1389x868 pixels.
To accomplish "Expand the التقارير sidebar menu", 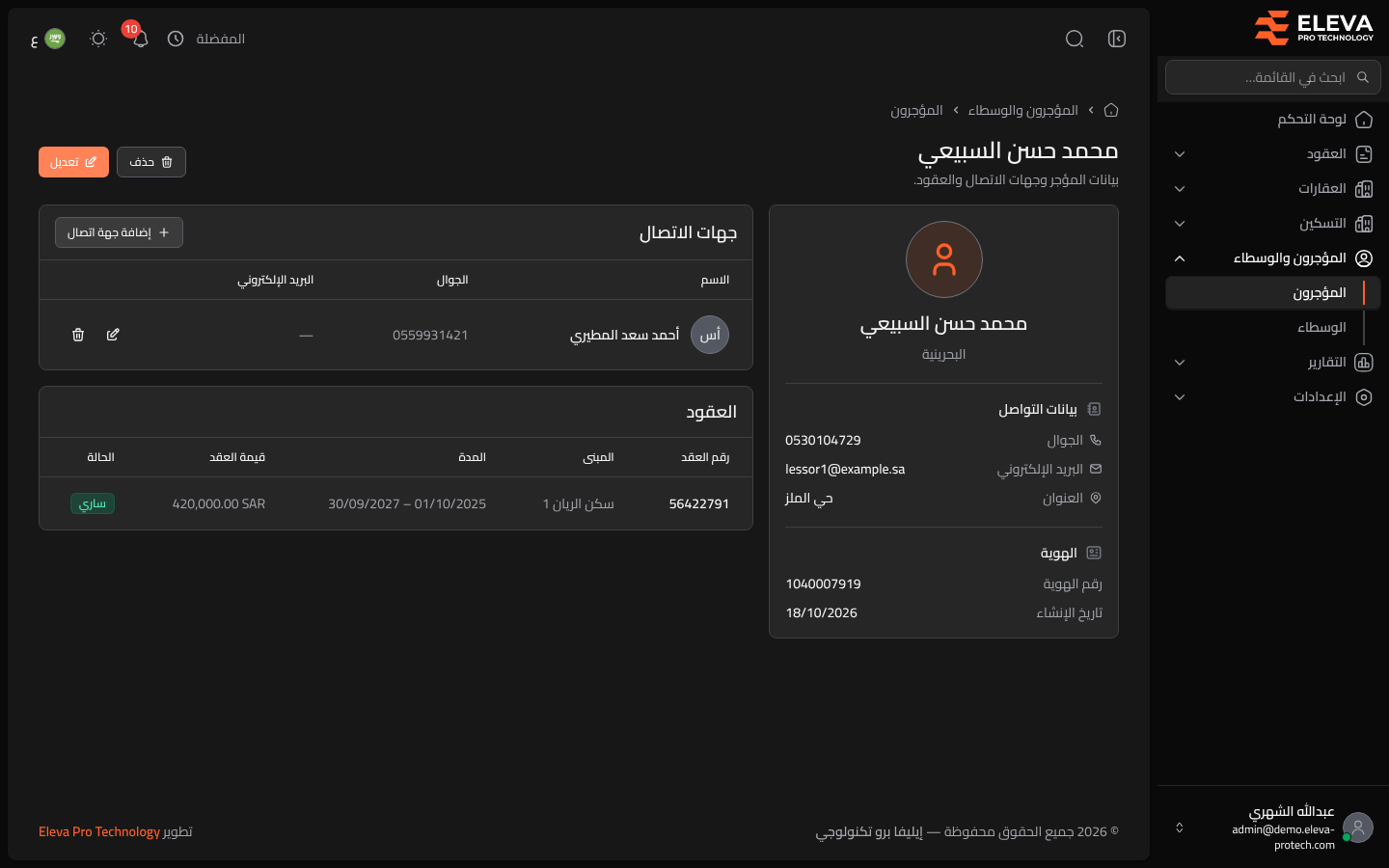I will pyautogui.click(x=1273, y=363).
